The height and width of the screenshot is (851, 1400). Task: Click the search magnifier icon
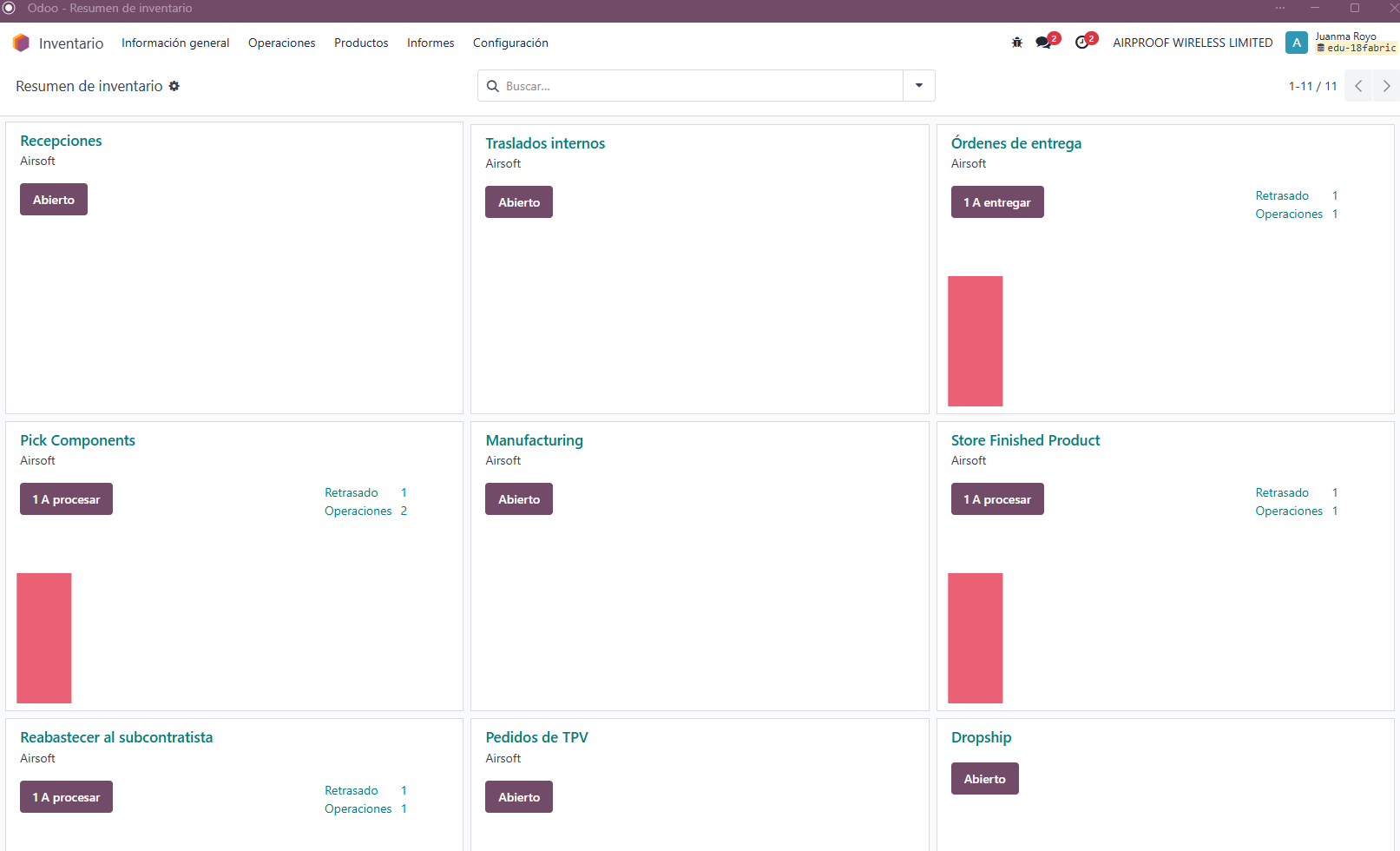coord(493,86)
